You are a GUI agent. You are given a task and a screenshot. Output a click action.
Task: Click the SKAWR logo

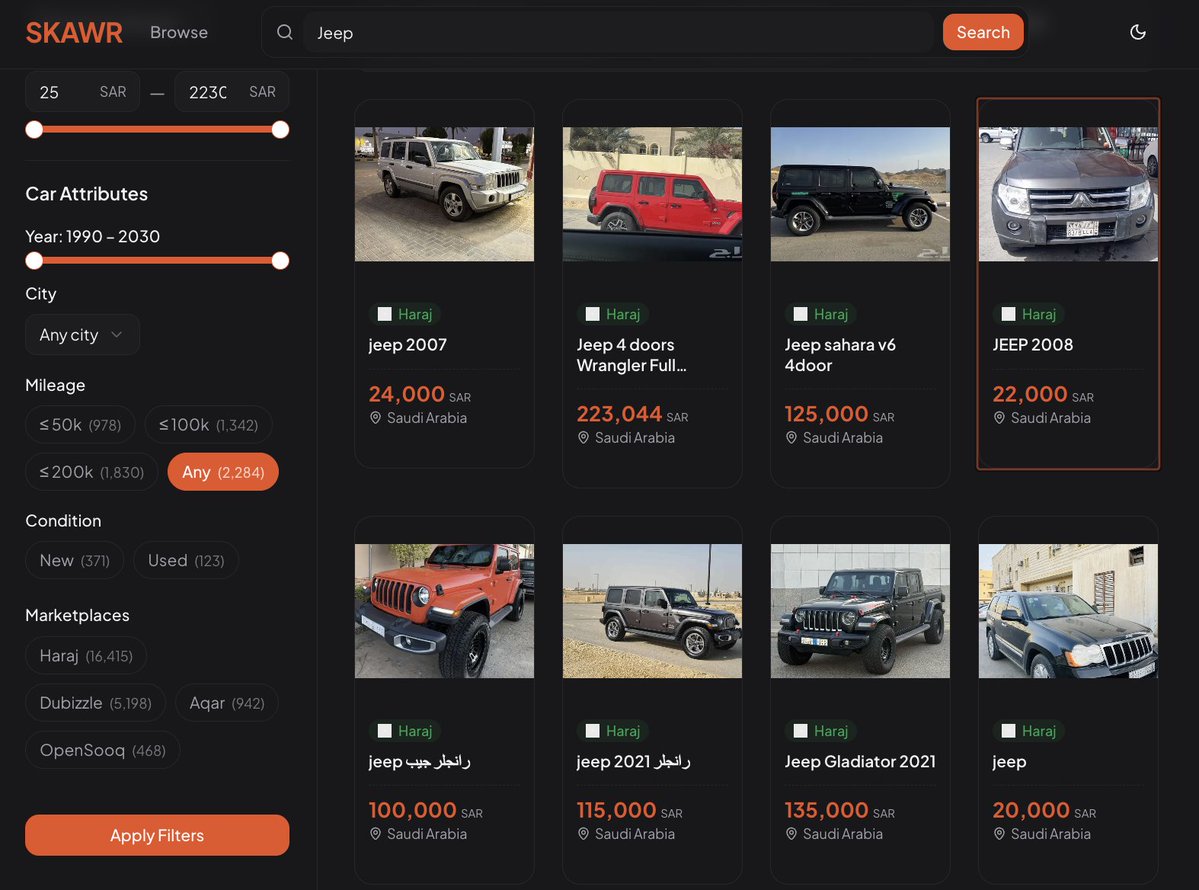point(73,33)
